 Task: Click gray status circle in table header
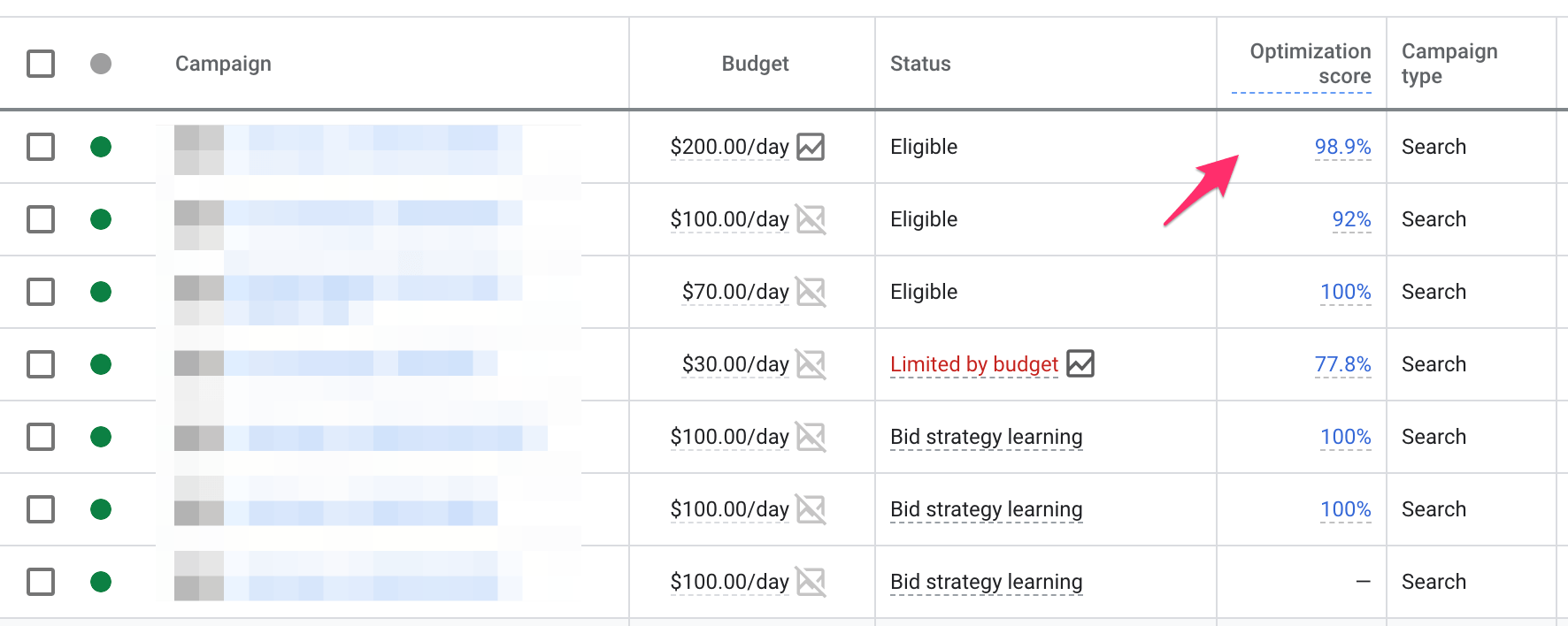coord(101,64)
